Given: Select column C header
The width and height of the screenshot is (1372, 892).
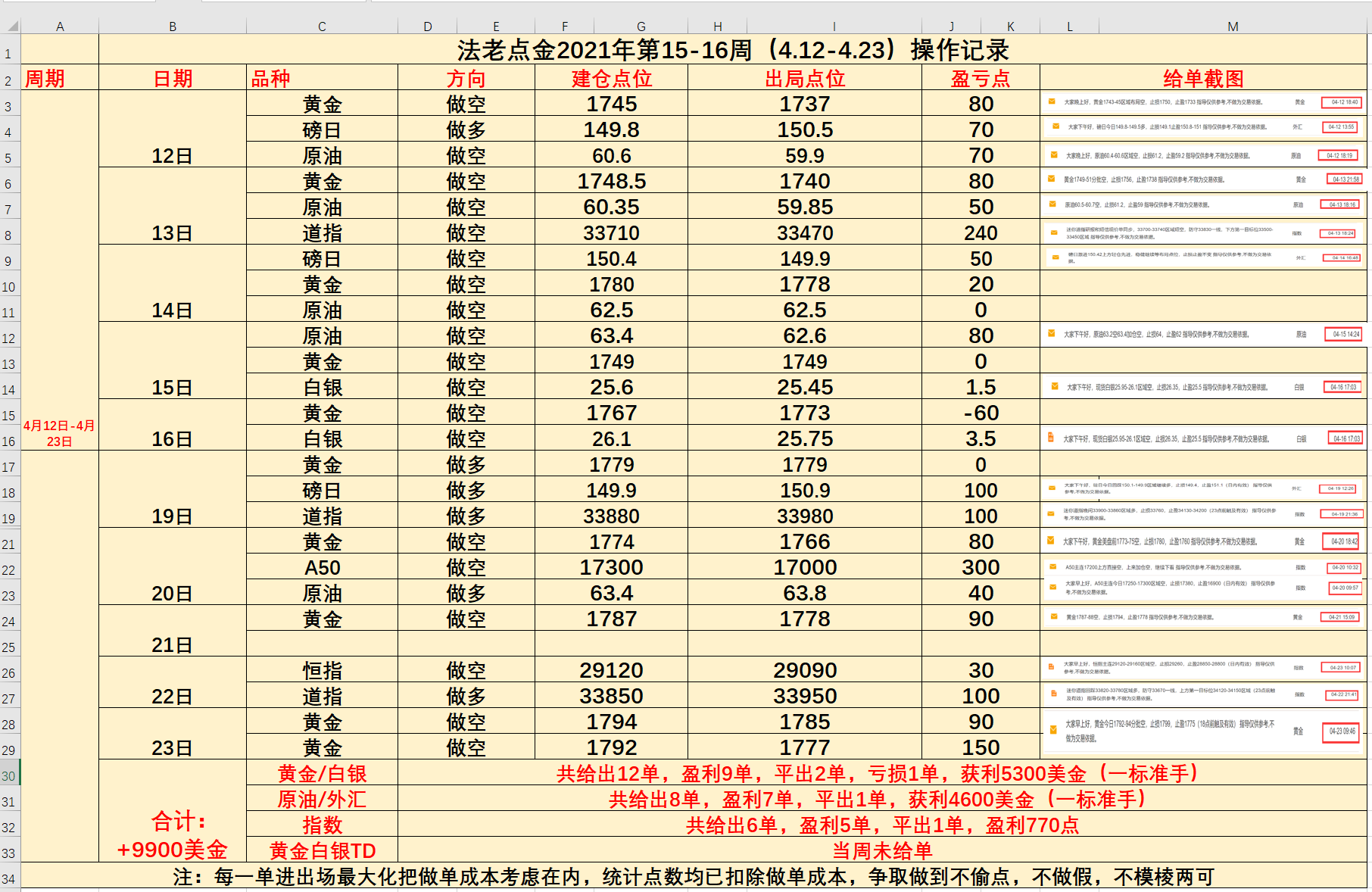Looking at the screenshot, I should click(x=322, y=27).
